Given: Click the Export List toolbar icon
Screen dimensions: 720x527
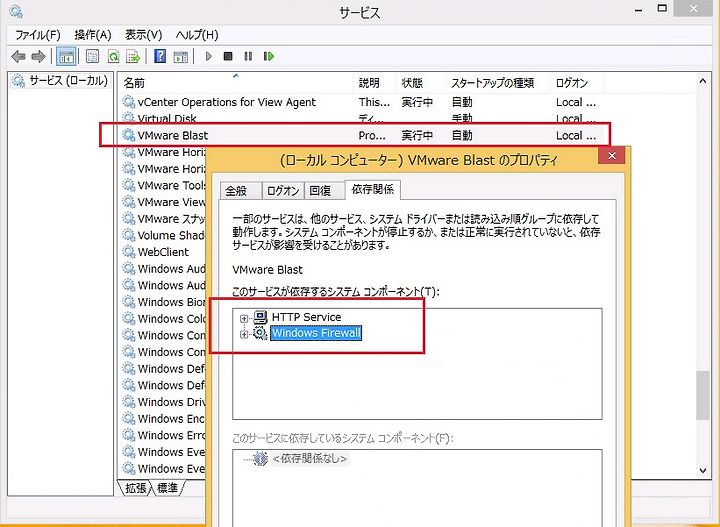Looking at the screenshot, I should (133, 56).
